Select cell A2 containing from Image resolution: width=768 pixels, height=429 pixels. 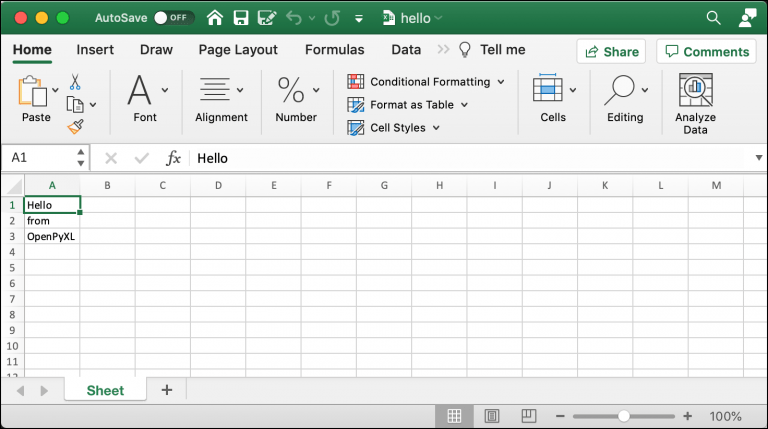coord(52,221)
